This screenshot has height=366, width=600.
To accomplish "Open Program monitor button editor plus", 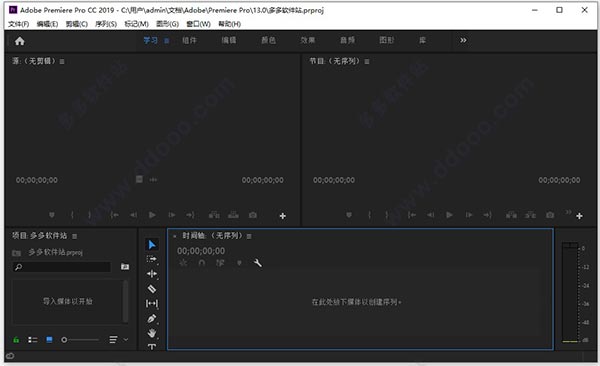I will tap(579, 216).
